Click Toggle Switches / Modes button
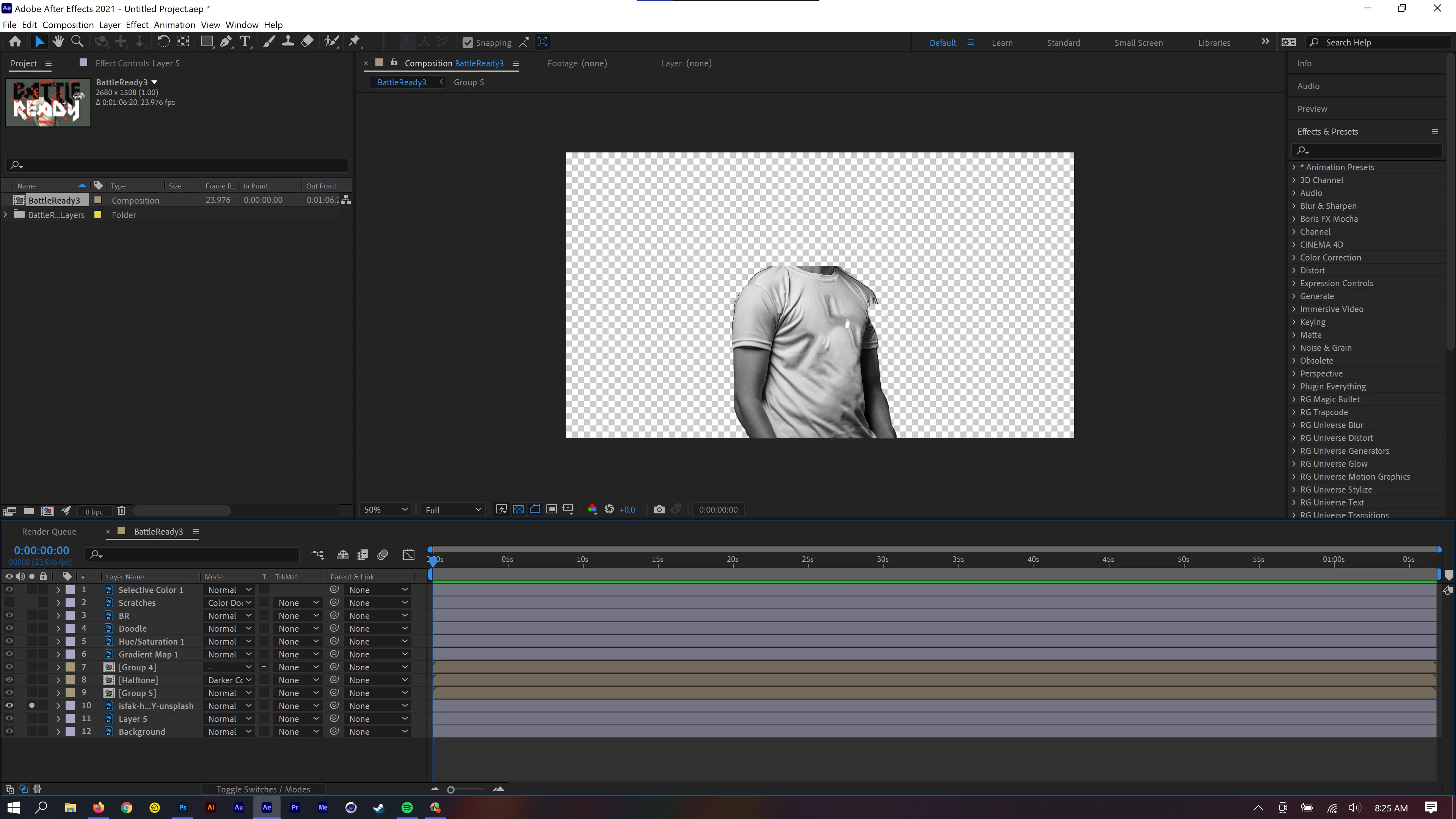This screenshot has height=819, width=1456. [x=263, y=789]
